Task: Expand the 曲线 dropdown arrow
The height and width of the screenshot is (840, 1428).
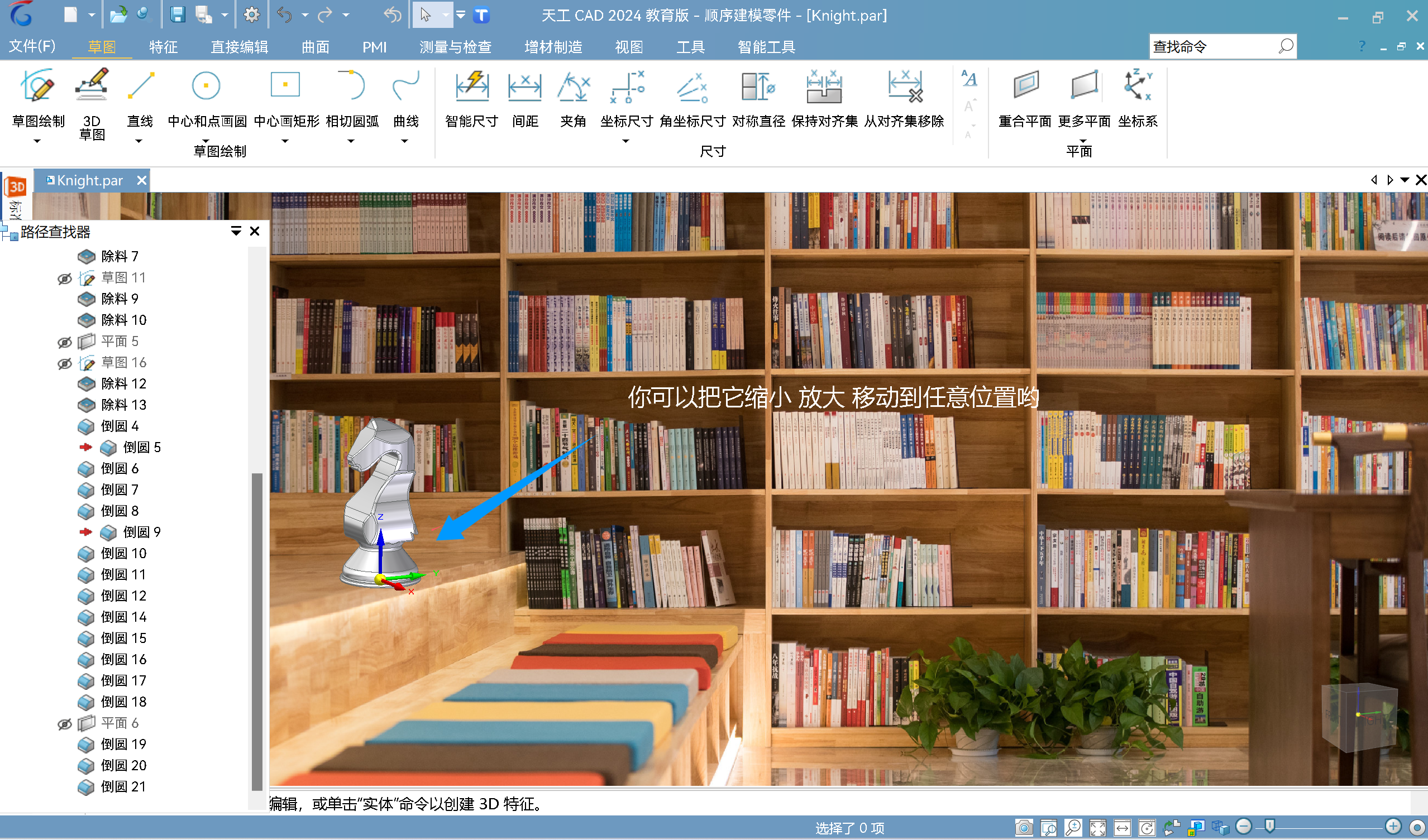Action: point(404,141)
